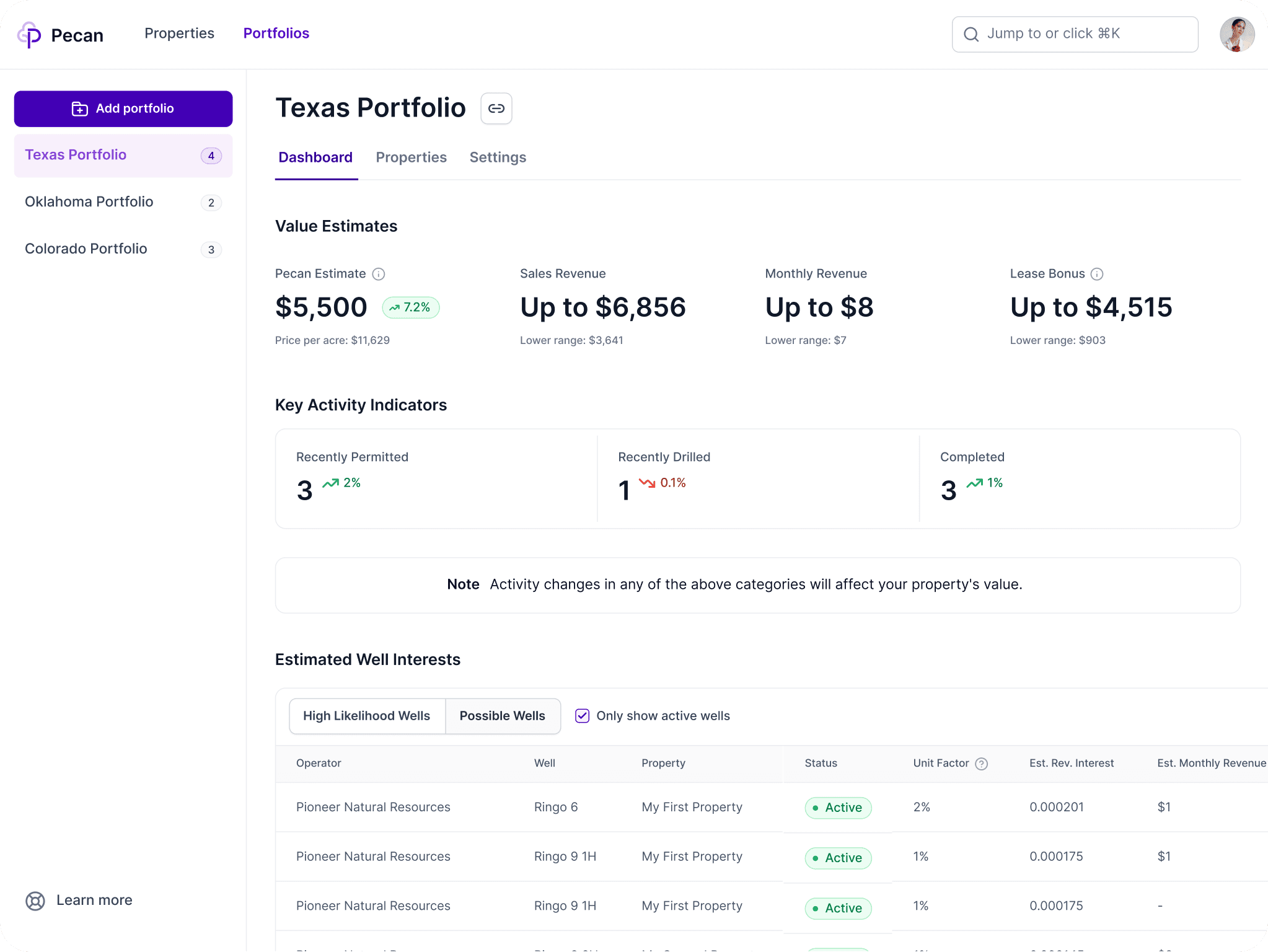
Task: Click the Recently Permitted card
Action: (437, 478)
